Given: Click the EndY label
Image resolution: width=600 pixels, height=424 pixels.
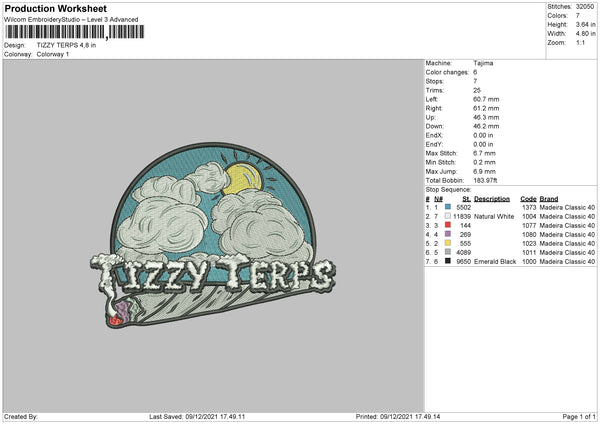Looking at the screenshot, I should click(434, 145).
